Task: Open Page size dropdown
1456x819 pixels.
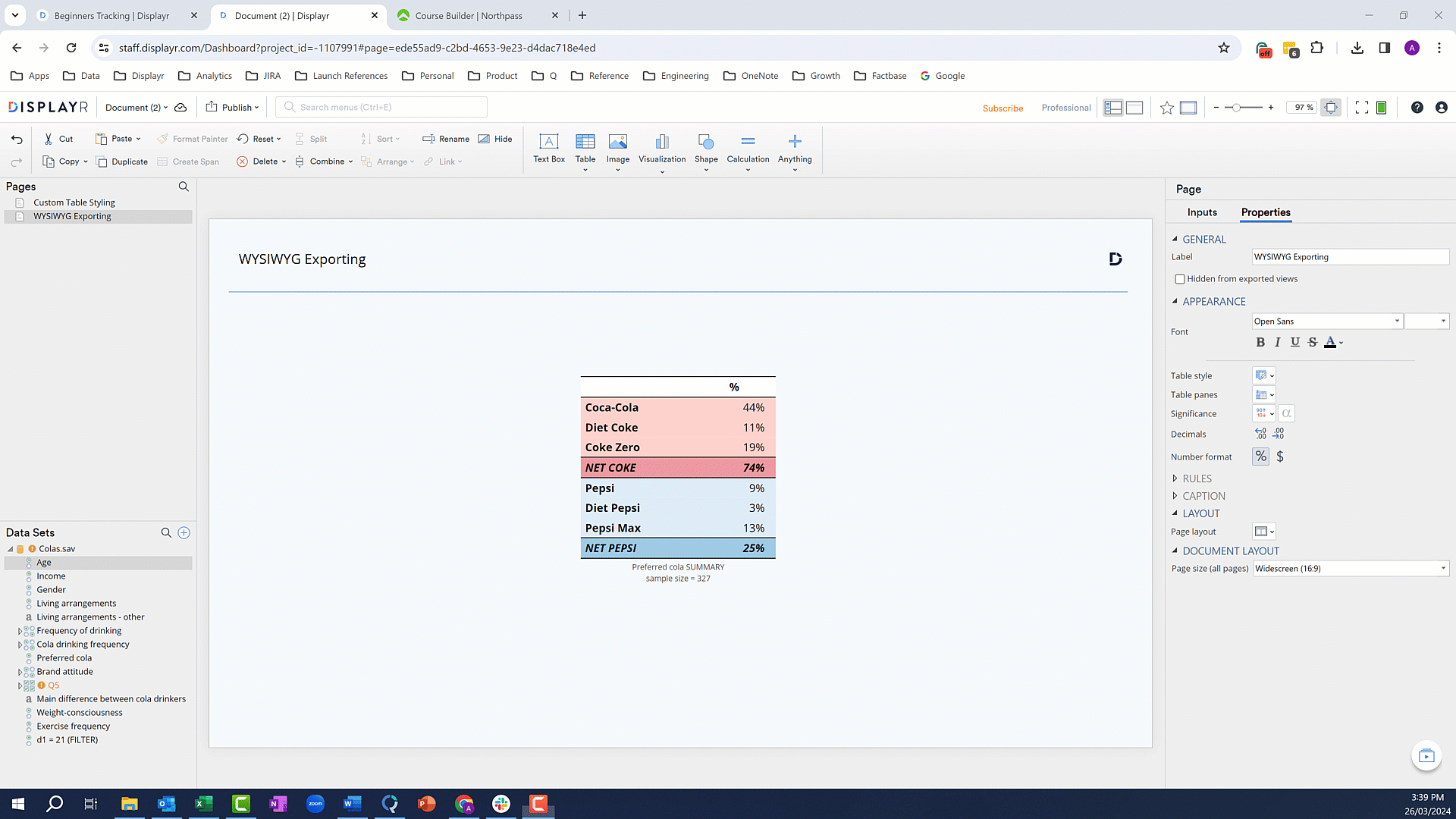Action: point(1350,569)
